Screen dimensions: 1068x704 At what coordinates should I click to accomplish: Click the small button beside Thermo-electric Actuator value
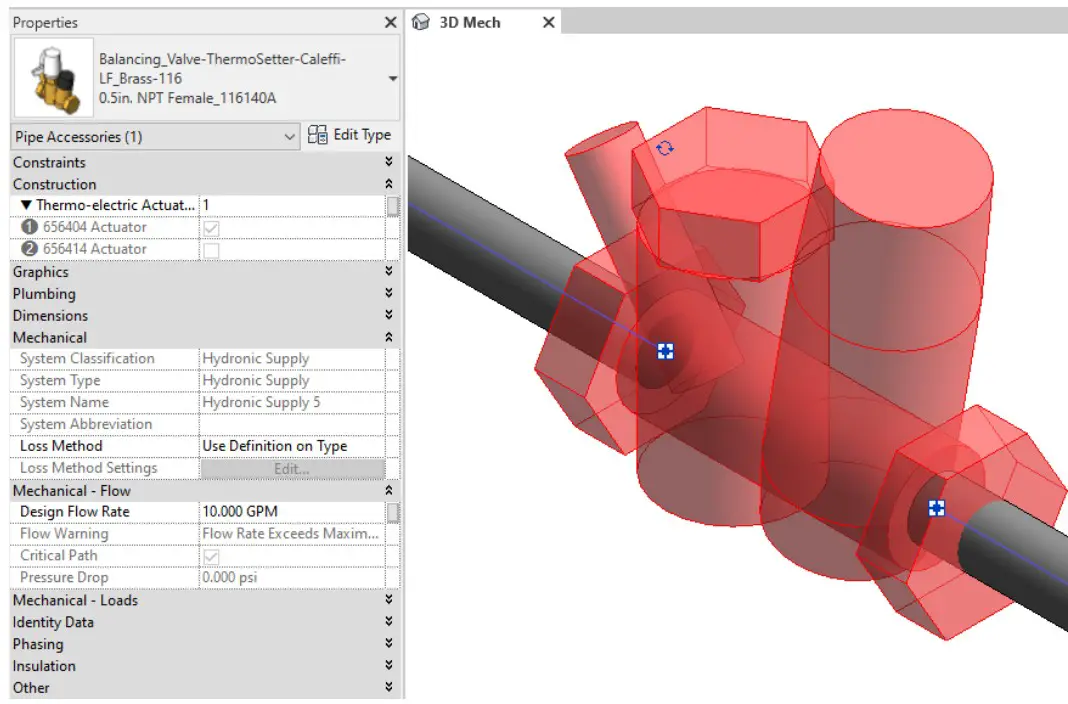(393, 206)
